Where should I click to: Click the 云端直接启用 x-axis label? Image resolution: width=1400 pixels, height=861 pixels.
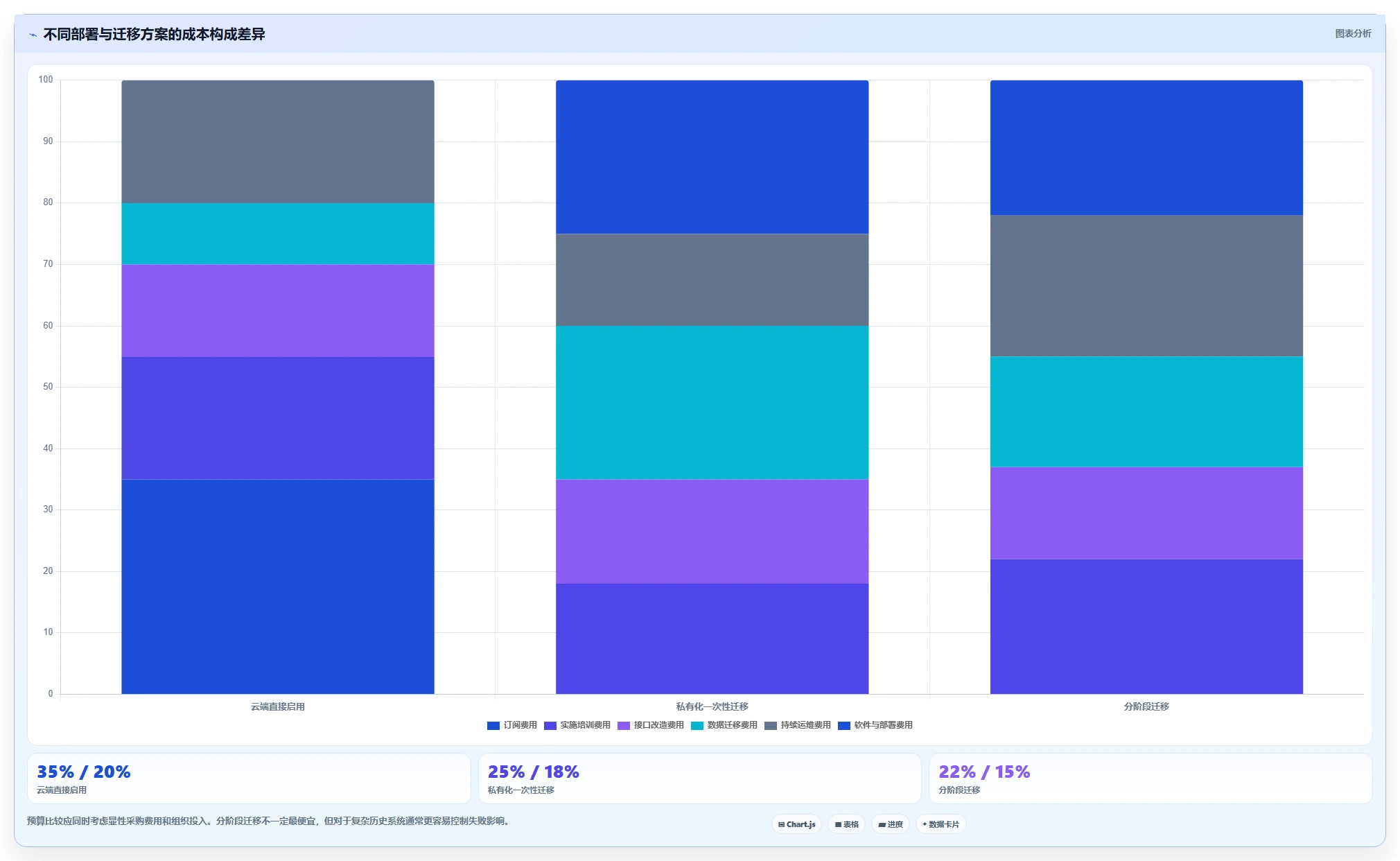click(x=278, y=706)
